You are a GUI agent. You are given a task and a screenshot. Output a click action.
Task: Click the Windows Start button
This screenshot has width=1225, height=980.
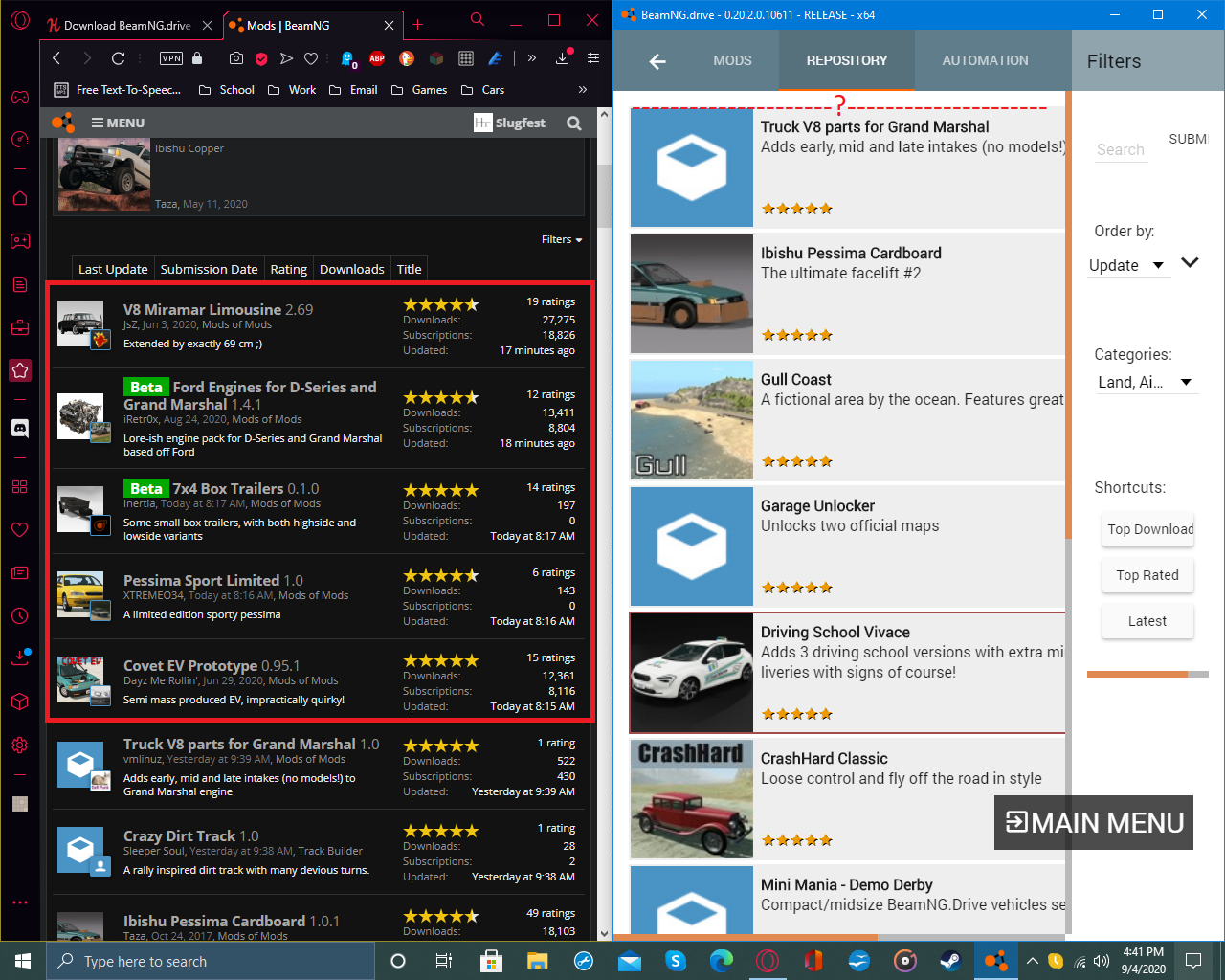(x=23, y=961)
